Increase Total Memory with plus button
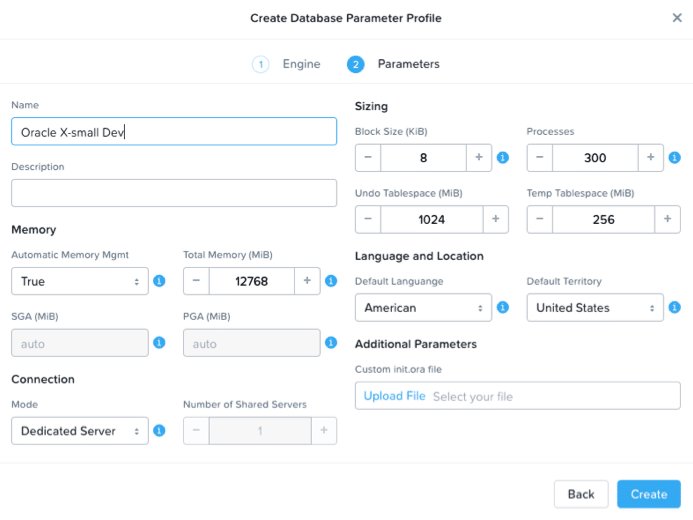This screenshot has height=520, width=693. point(307,282)
